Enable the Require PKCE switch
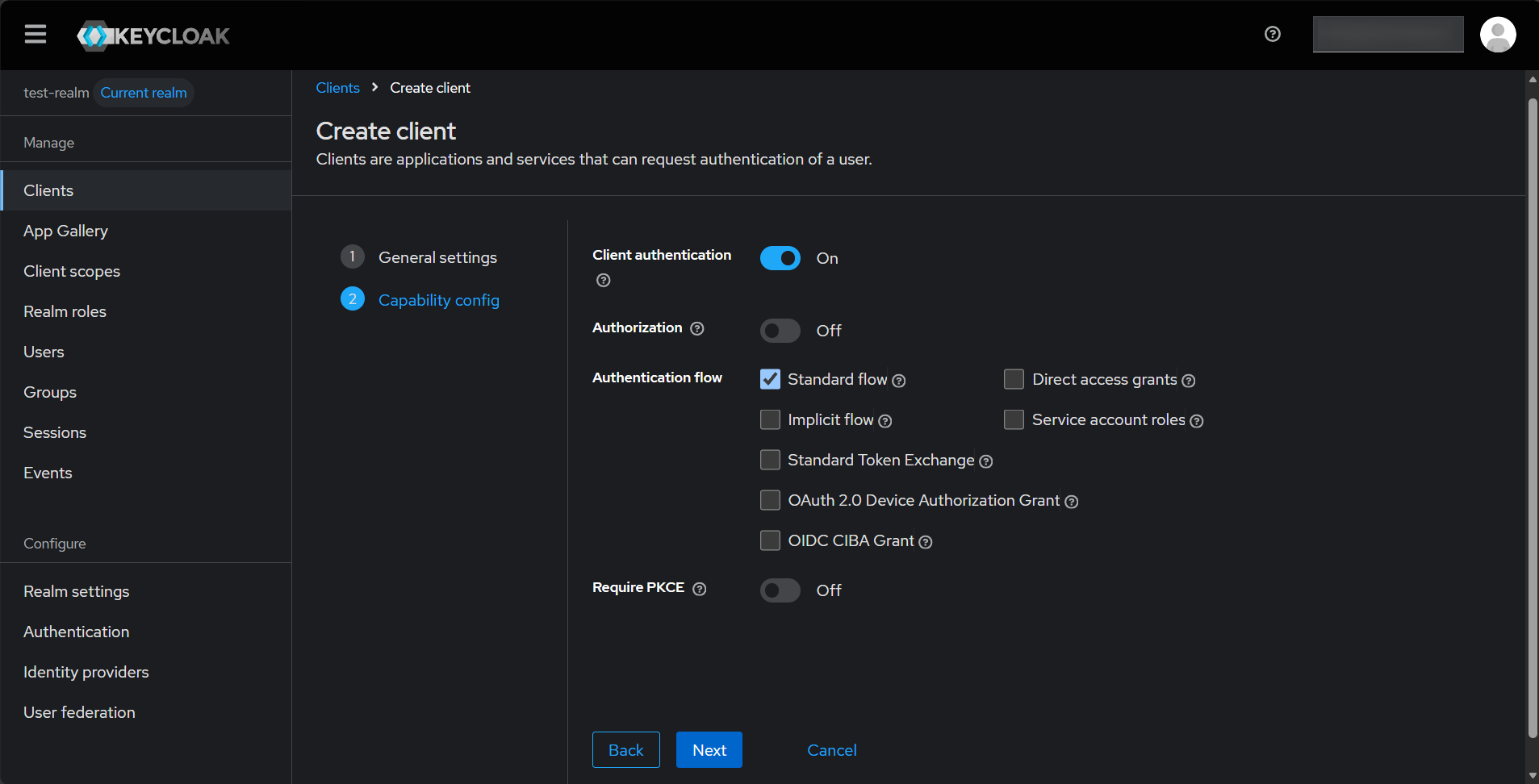The image size is (1539, 784). pos(780,590)
